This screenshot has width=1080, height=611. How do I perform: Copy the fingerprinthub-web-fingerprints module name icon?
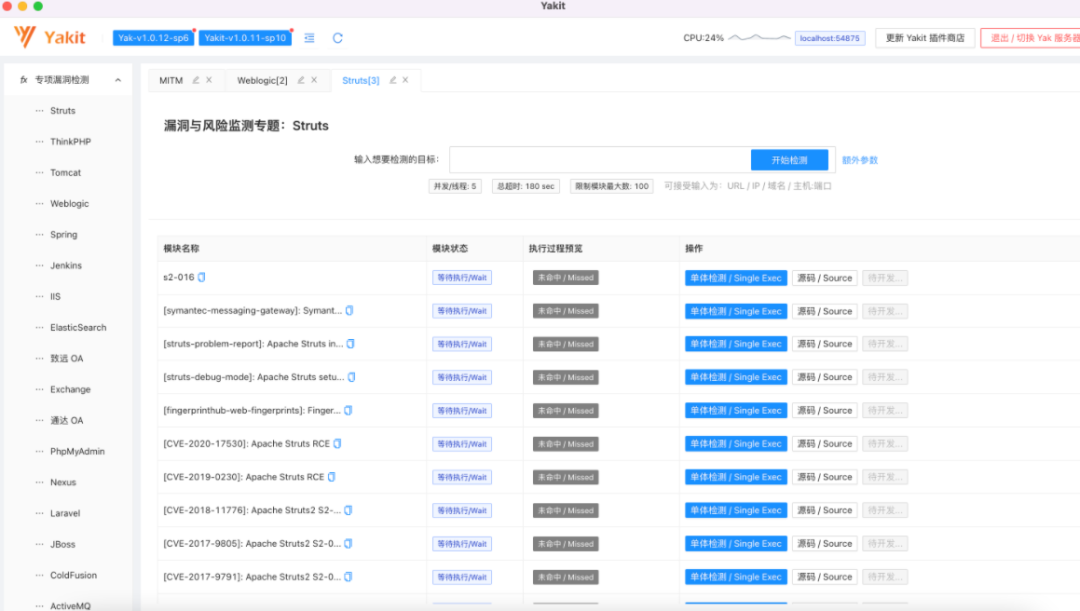(x=348, y=411)
